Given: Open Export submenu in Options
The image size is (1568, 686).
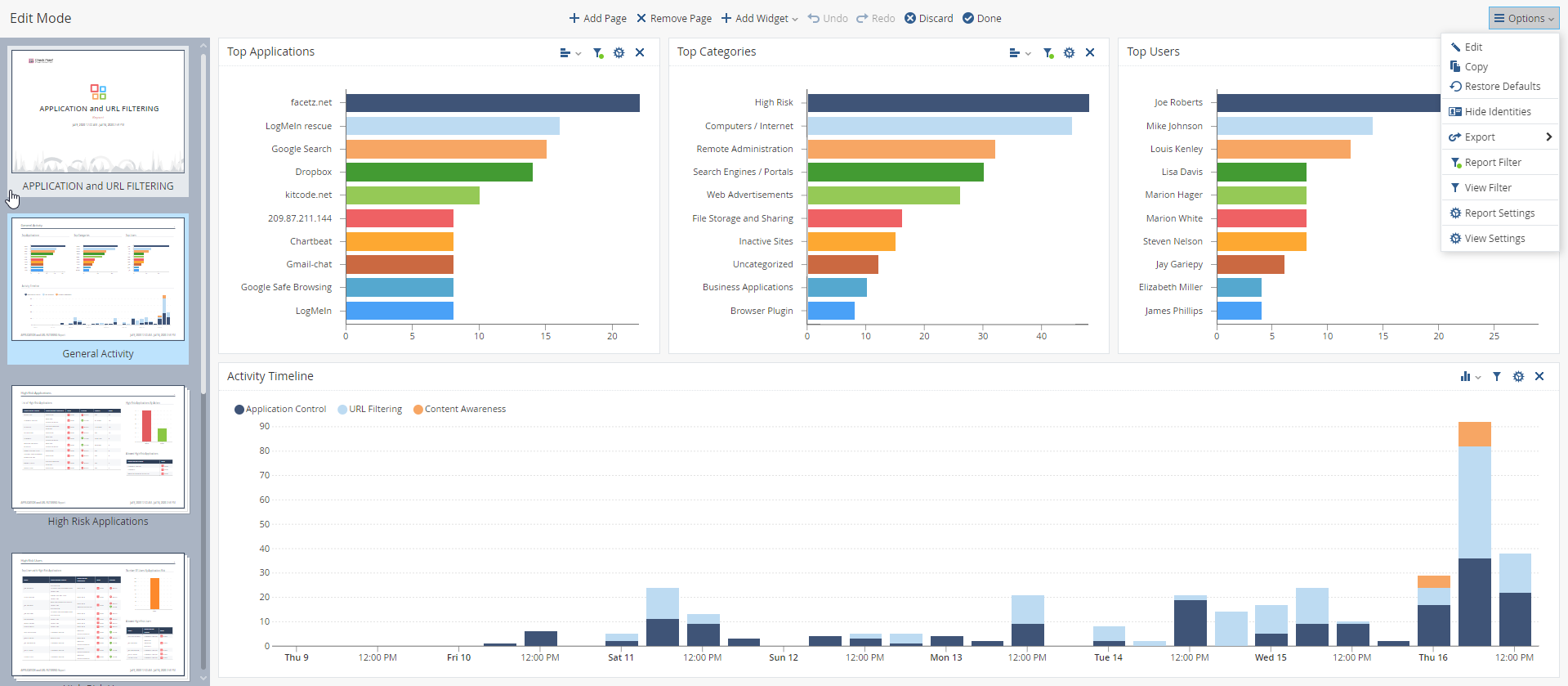Looking at the screenshot, I should (x=1499, y=137).
